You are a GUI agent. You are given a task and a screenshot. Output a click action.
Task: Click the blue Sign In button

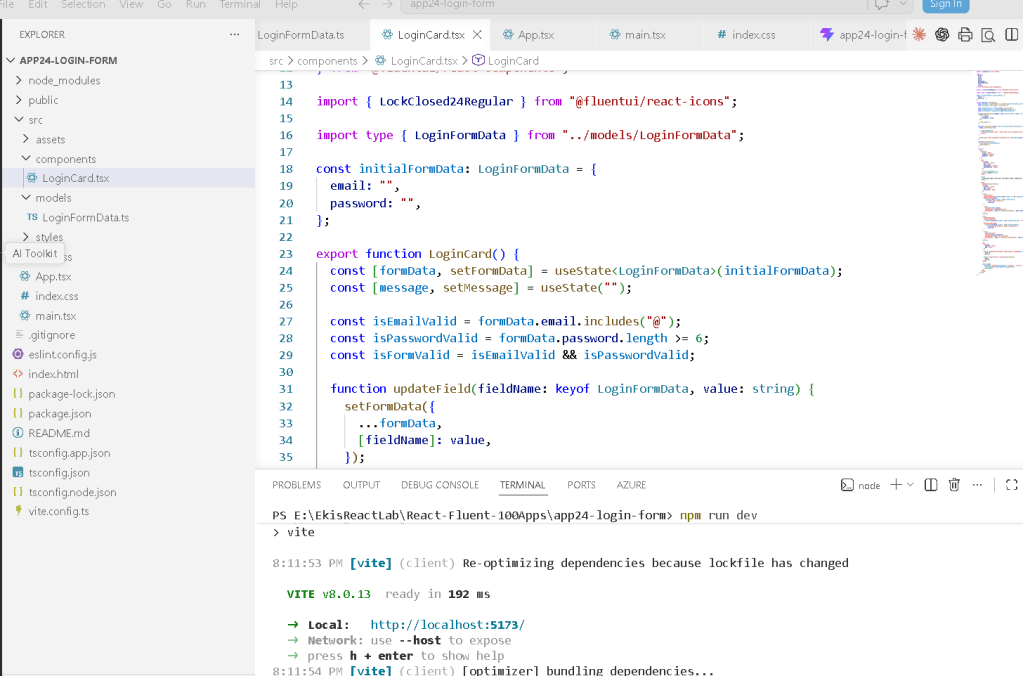tap(945, 5)
